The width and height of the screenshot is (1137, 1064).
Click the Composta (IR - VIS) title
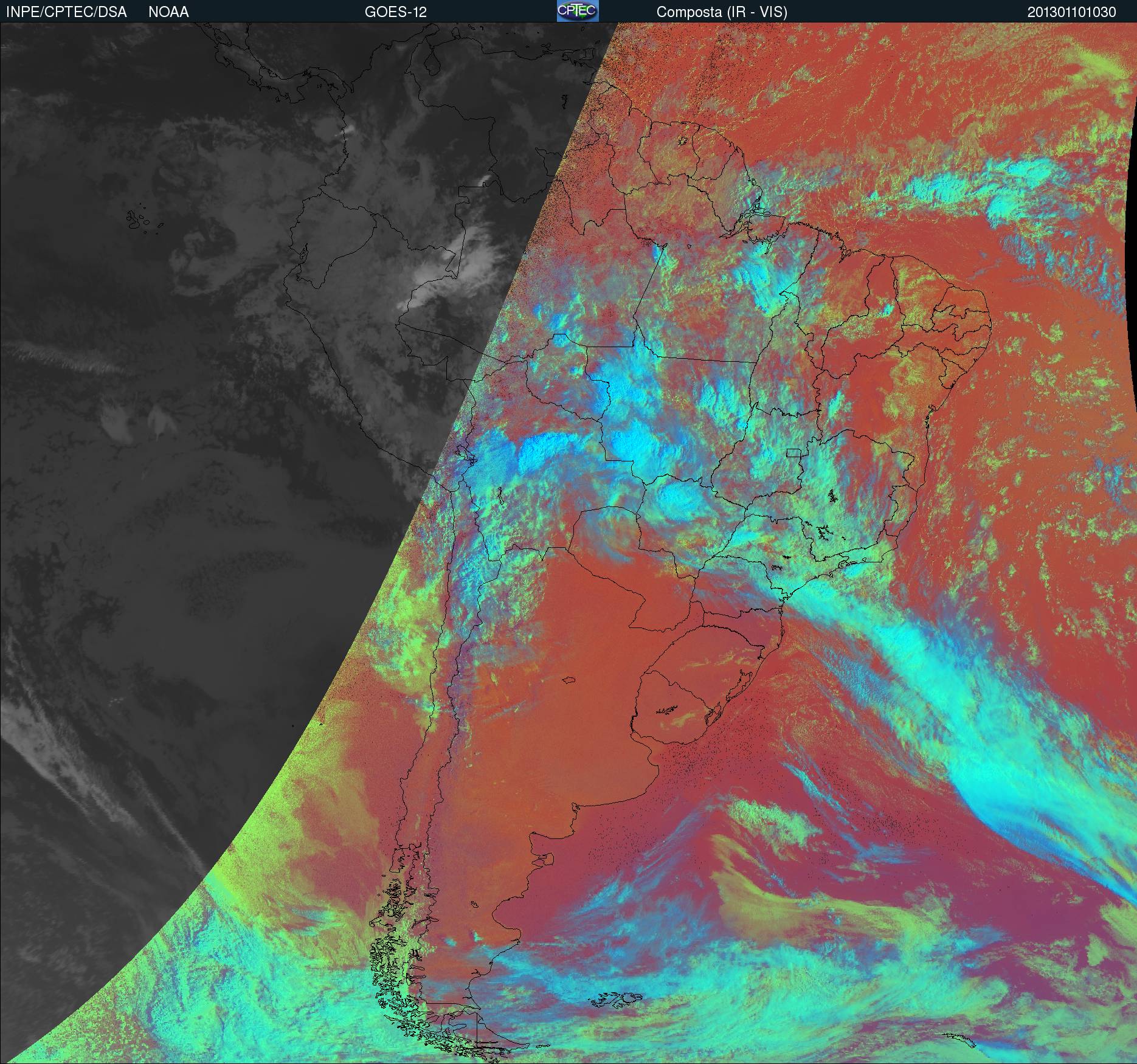click(722, 12)
